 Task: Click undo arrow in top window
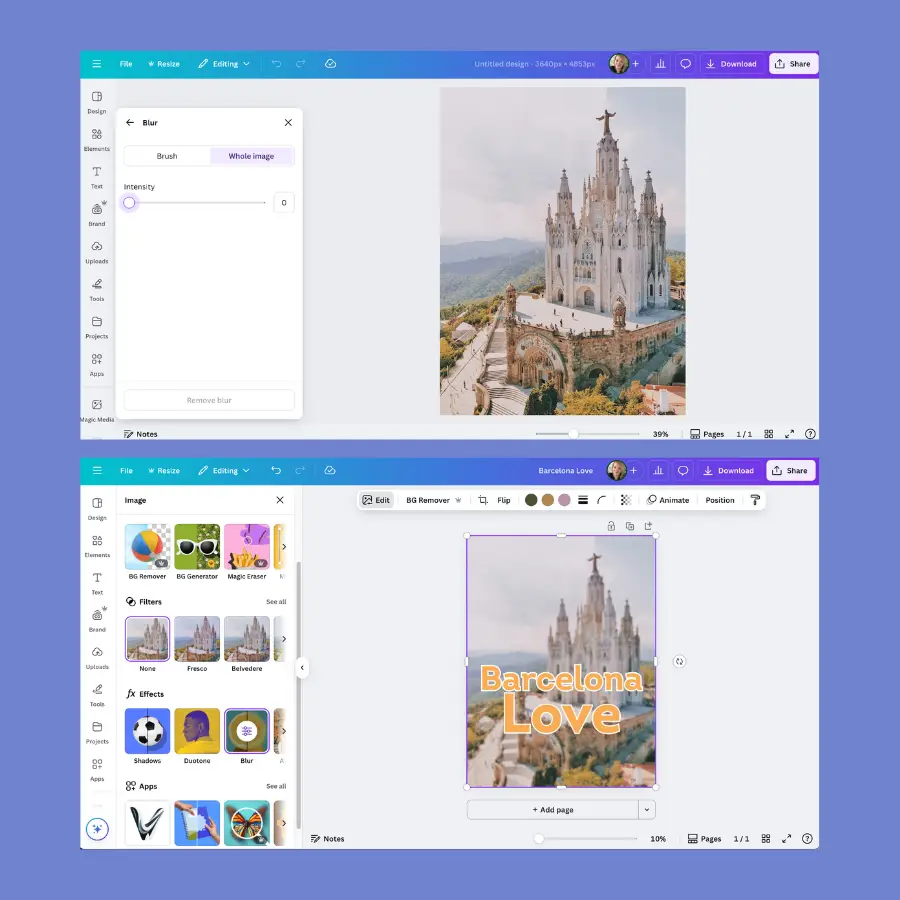276,64
